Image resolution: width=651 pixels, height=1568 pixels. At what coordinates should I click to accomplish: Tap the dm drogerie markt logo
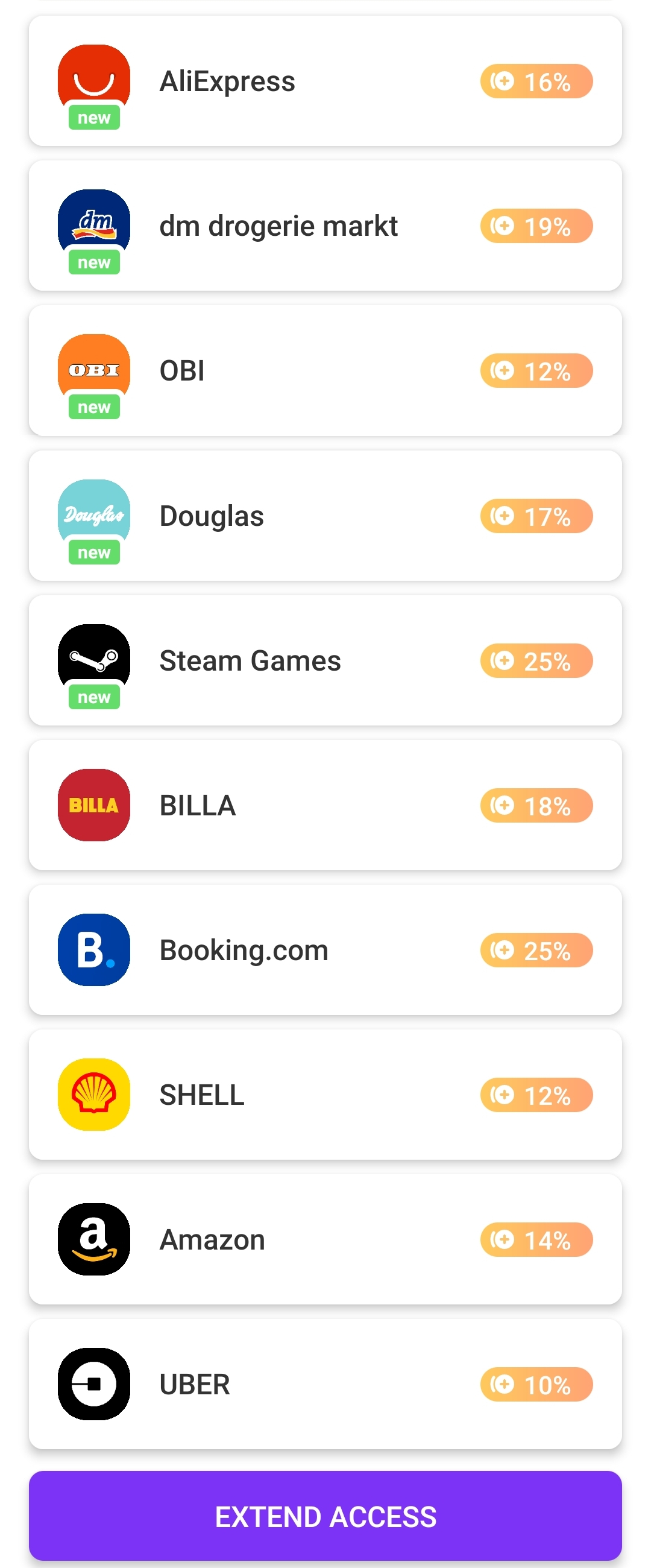pyautogui.click(x=93, y=225)
